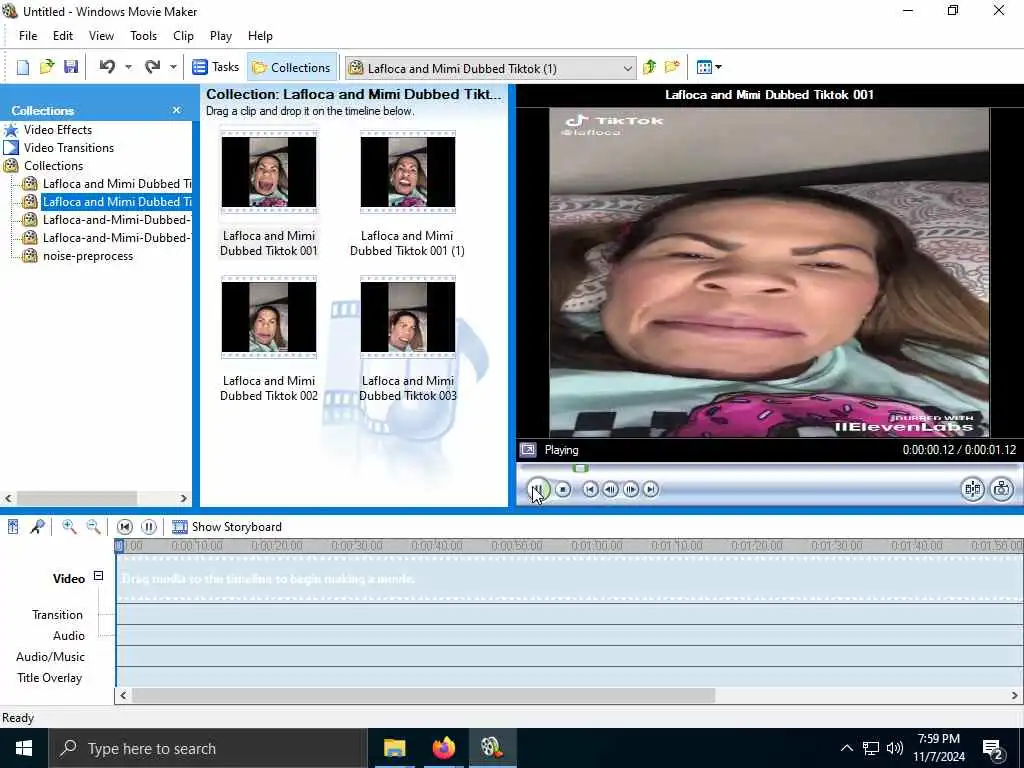
Task: Toggle the Tasks pane button
Action: (x=216, y=67)
